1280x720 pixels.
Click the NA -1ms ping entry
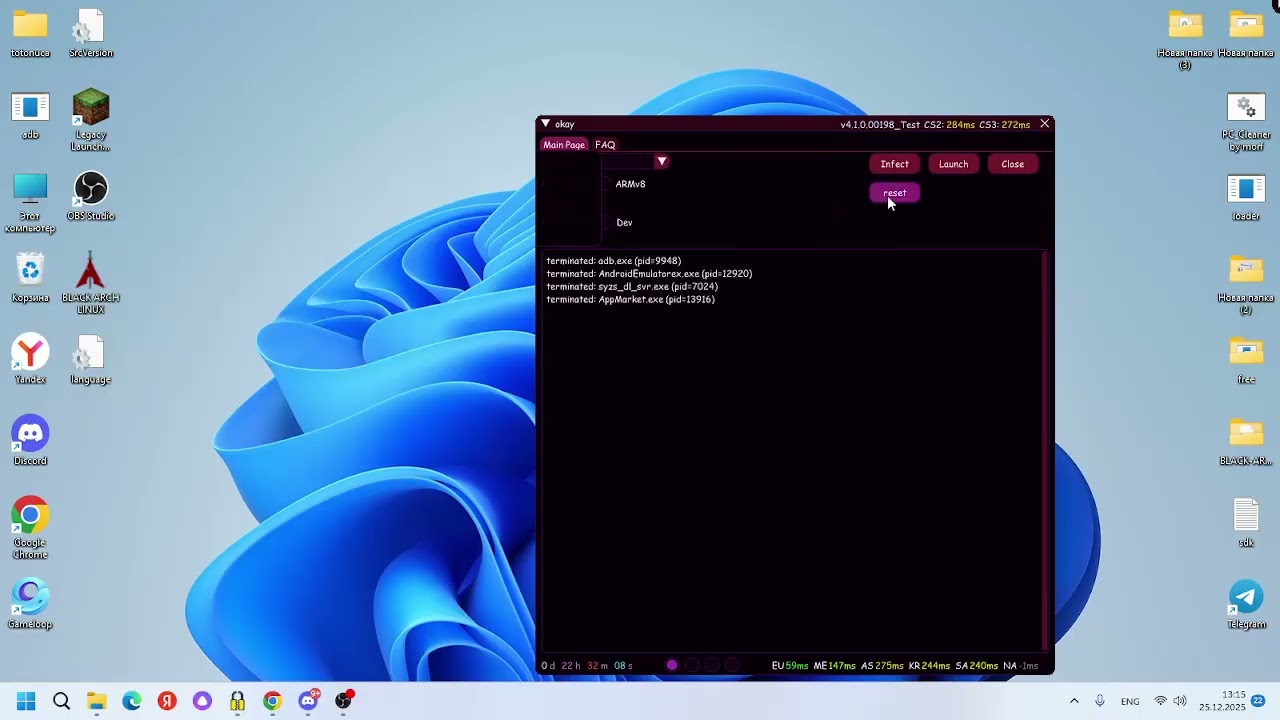[1021, 666]
